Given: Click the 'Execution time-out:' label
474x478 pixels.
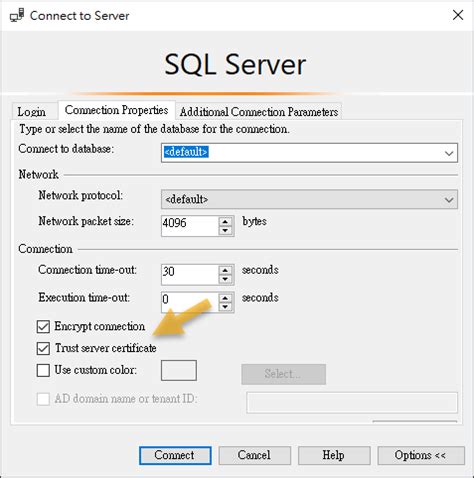Looking at the screenshot, I should click(x=84, y=297).
